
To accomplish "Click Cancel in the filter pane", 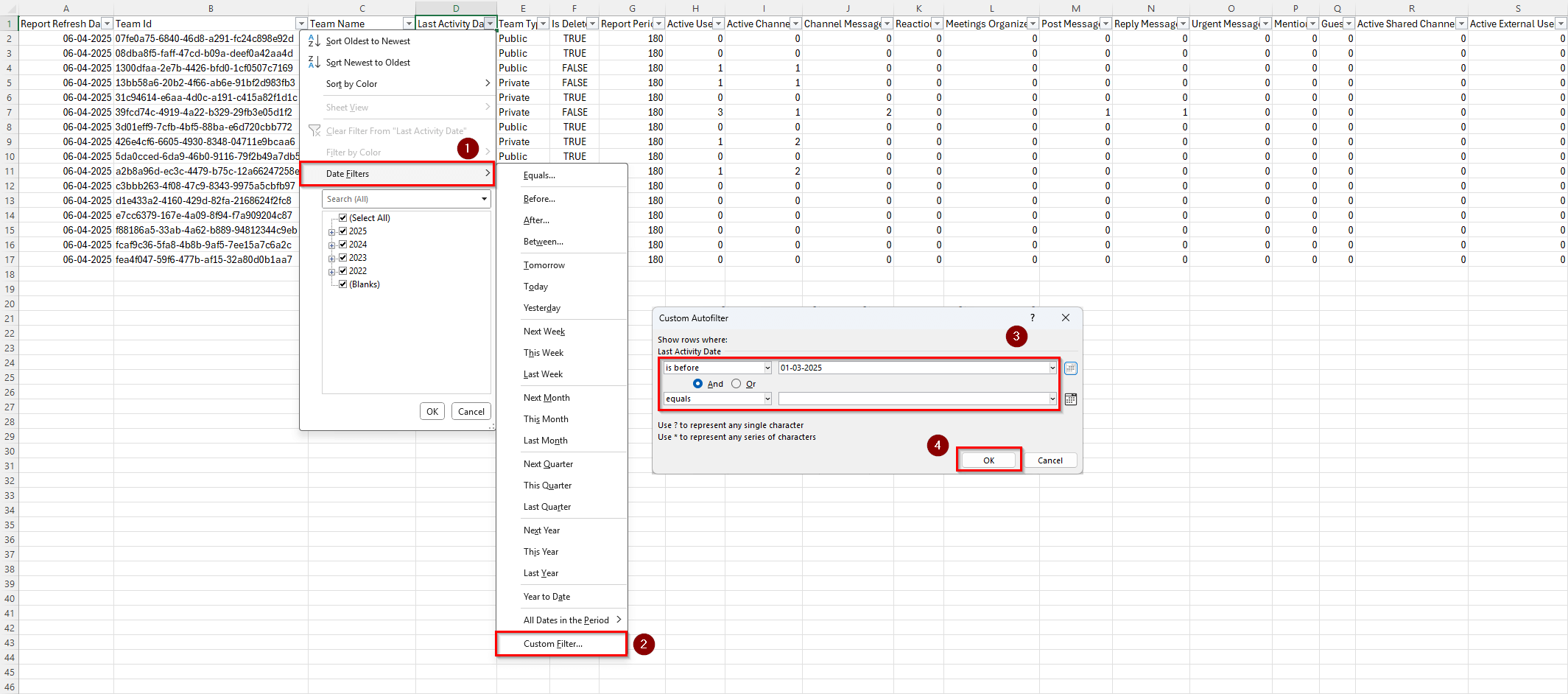I will (471, 411).
